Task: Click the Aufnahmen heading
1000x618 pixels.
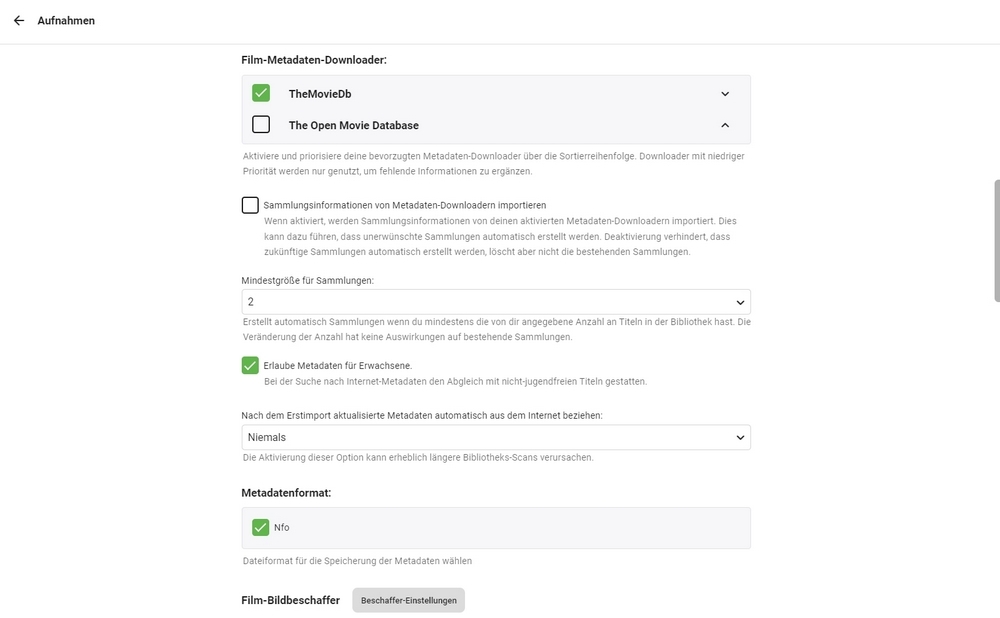Action: pyautogui.click(x=66, y=20)
